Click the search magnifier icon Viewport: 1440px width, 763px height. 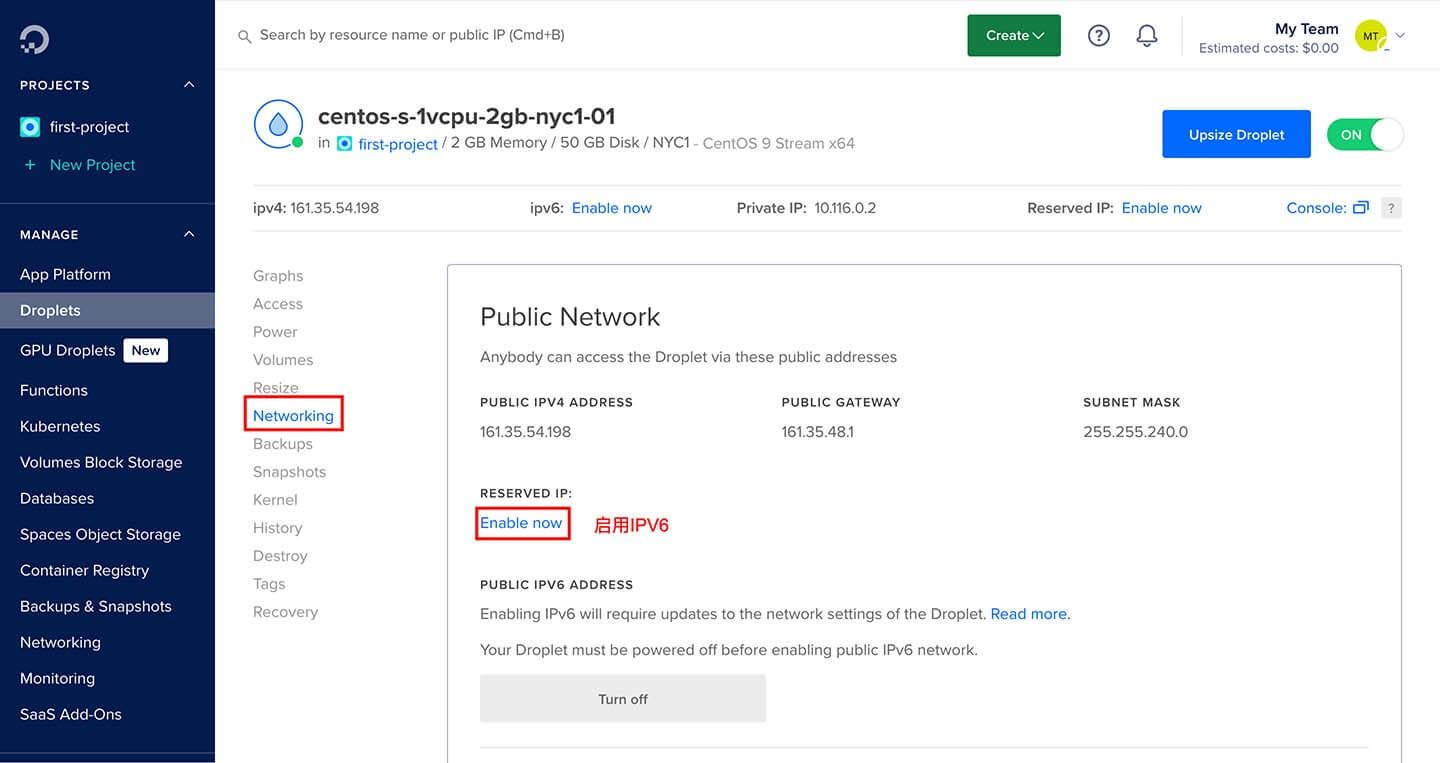(244, 36)
